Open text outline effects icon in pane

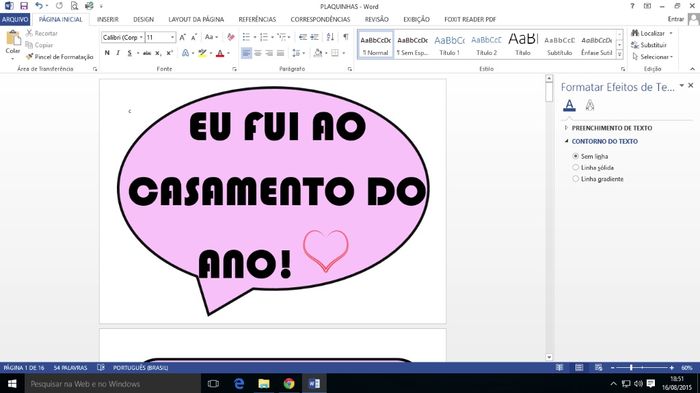(x=590, y=105)
